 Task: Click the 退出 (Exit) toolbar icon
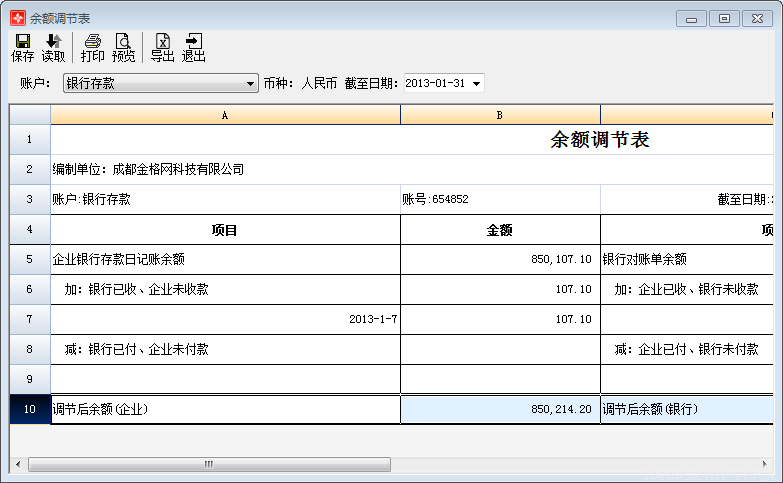[x=194, y=47]
